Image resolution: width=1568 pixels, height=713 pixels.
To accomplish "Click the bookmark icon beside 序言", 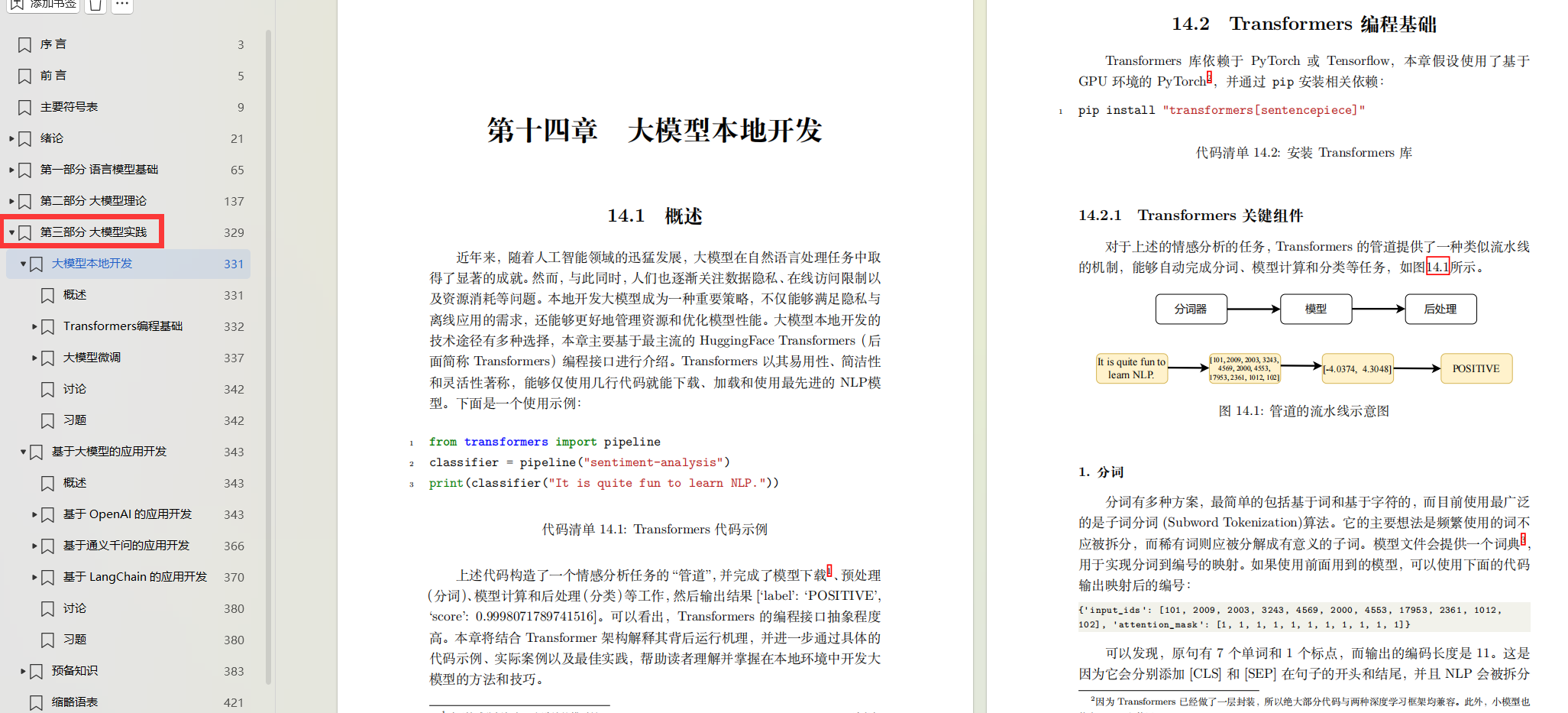I will click(x=24, y=45).
